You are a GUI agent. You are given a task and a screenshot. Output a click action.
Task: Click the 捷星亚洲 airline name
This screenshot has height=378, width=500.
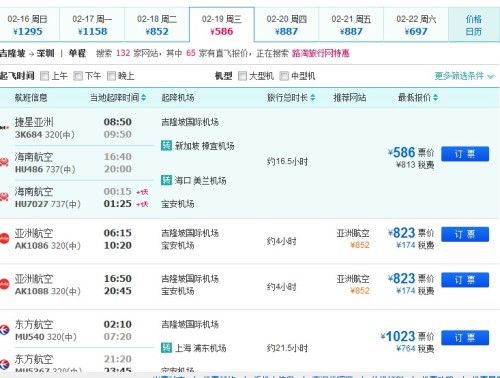(x=34, y=122)
